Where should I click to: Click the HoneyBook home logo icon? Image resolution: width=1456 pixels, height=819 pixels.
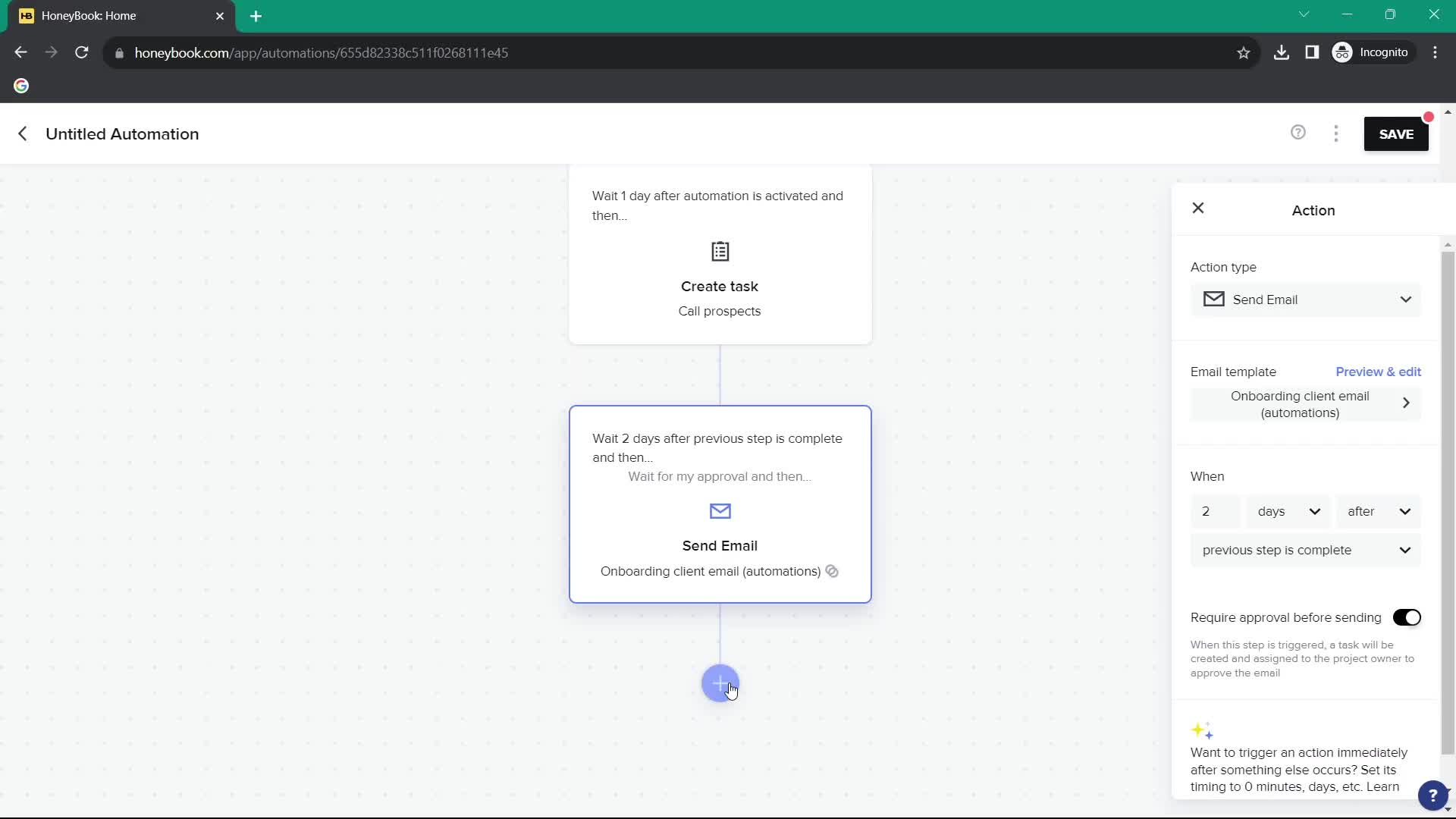point(25,15)
